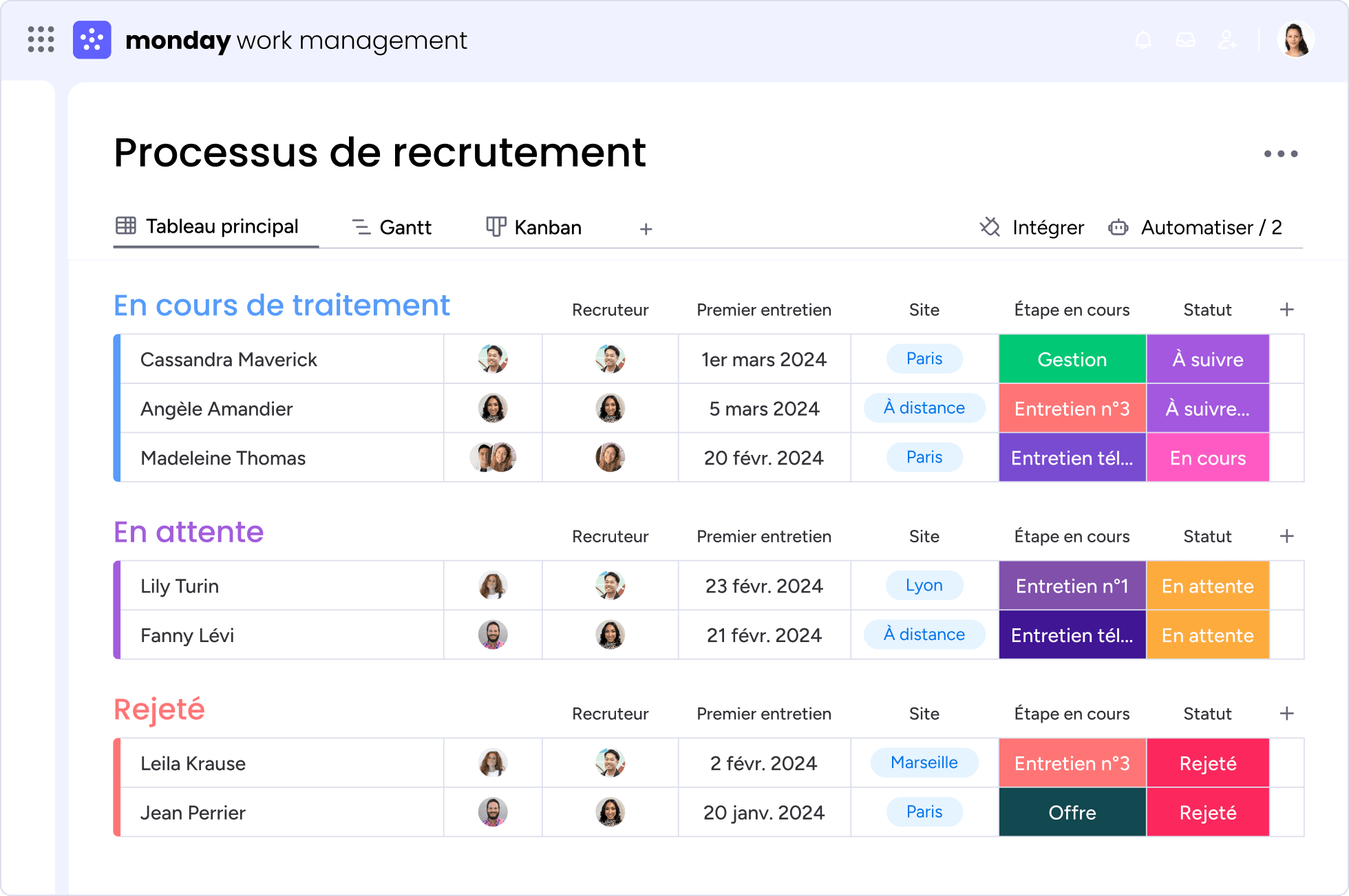Open the inbox tray icon

[1185, 40]
